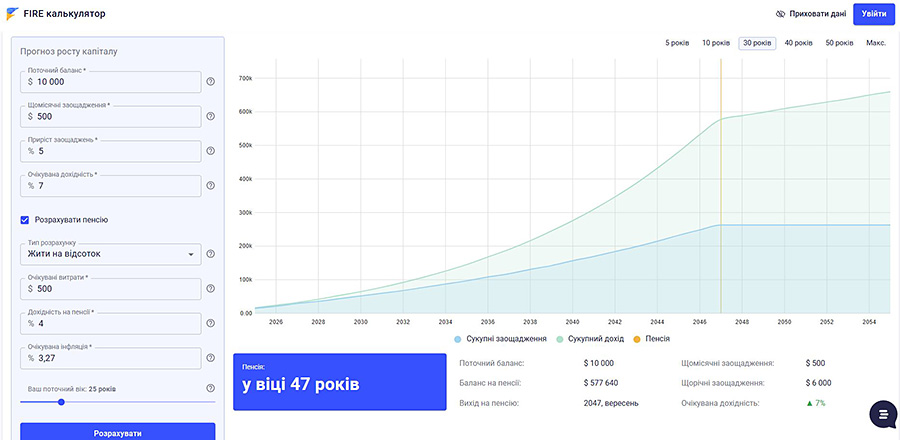Expand the Тип розрахунку dropdown
Screen dimensions: 900x440
111,254
